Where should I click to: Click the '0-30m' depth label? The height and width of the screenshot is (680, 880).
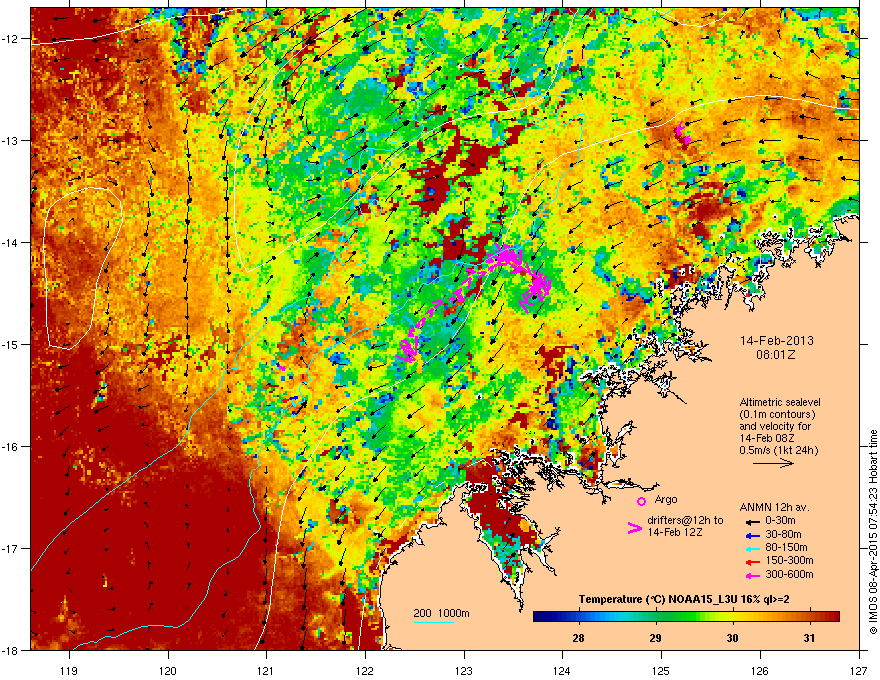(x=780, y=521)
